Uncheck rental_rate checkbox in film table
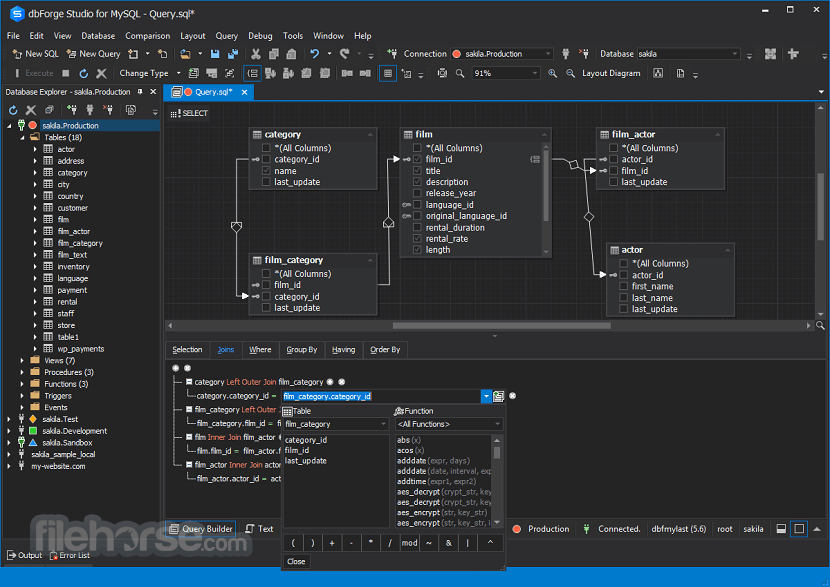830x587 pixels. 417,239
